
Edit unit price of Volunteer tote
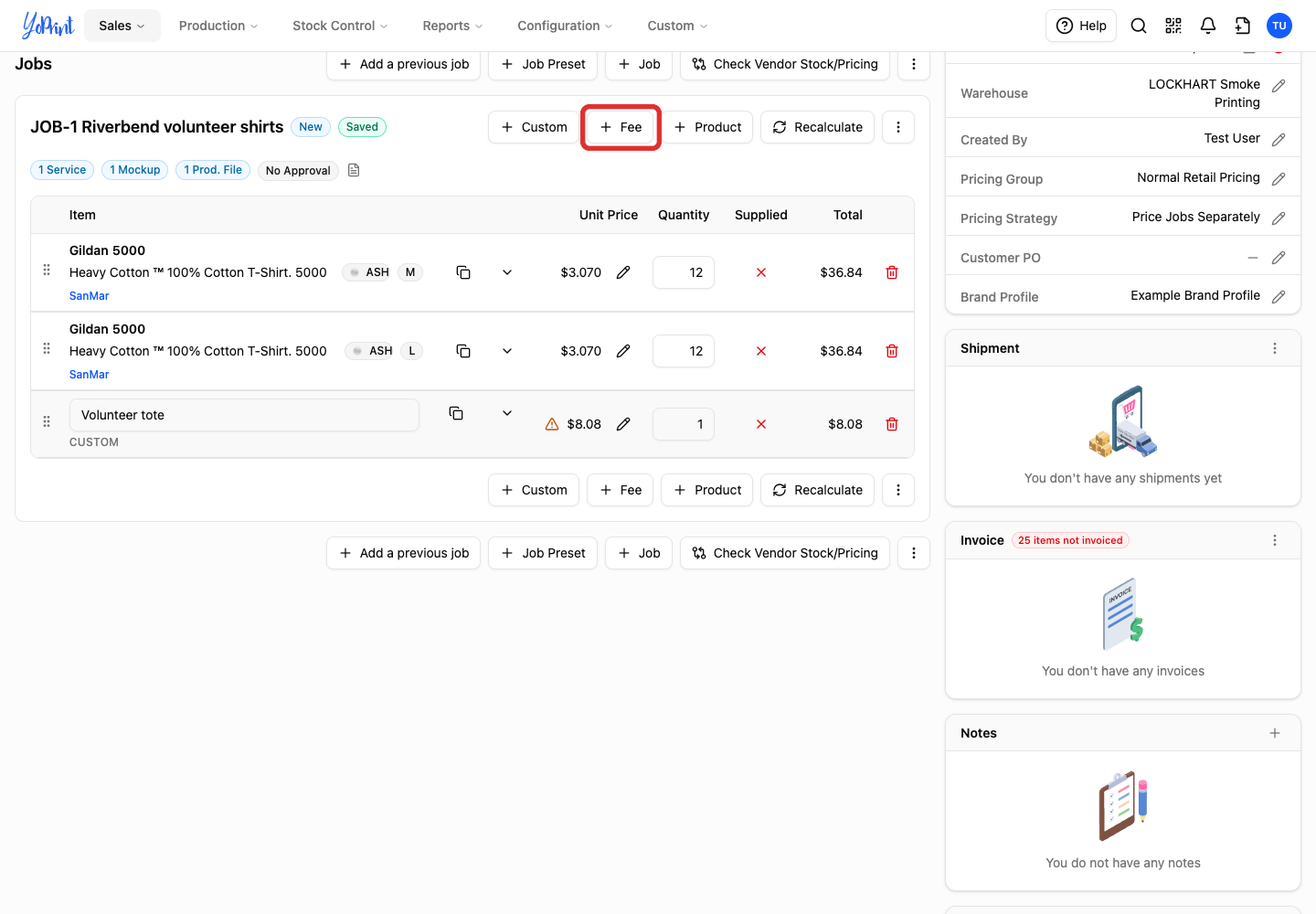623,424
